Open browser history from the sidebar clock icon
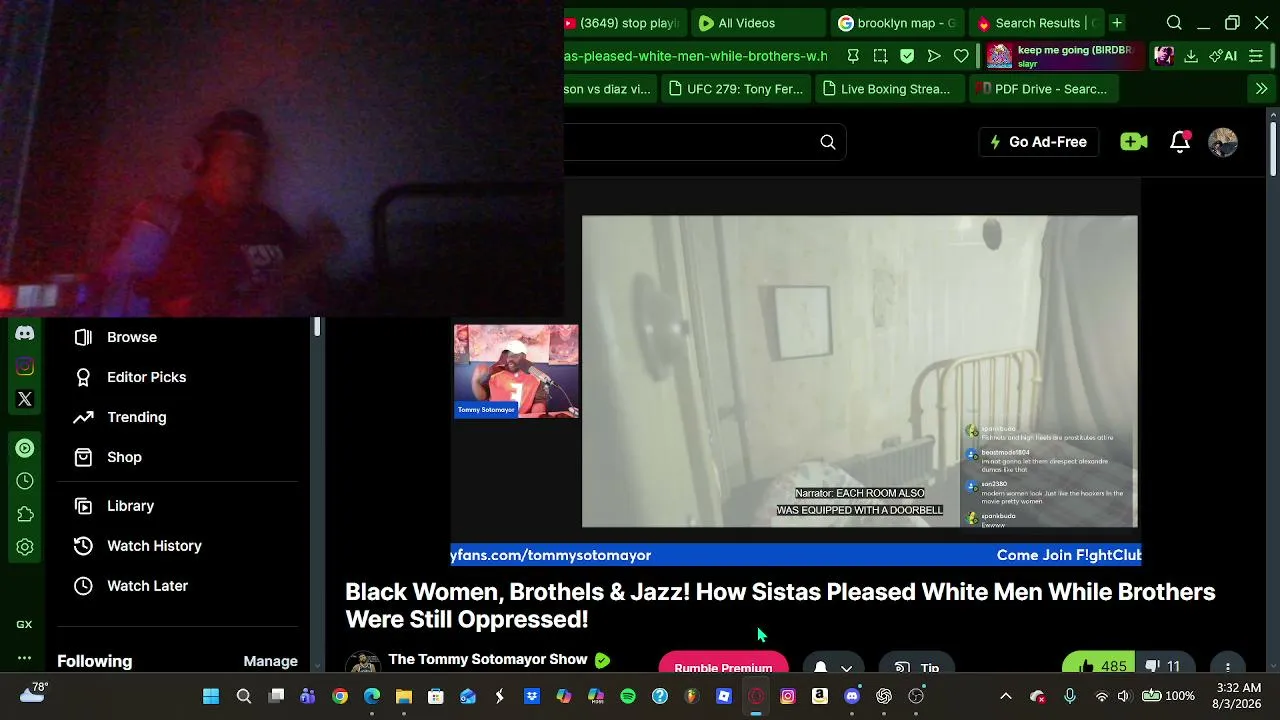This screenshot has height=720, width=1280. point(25,481)
